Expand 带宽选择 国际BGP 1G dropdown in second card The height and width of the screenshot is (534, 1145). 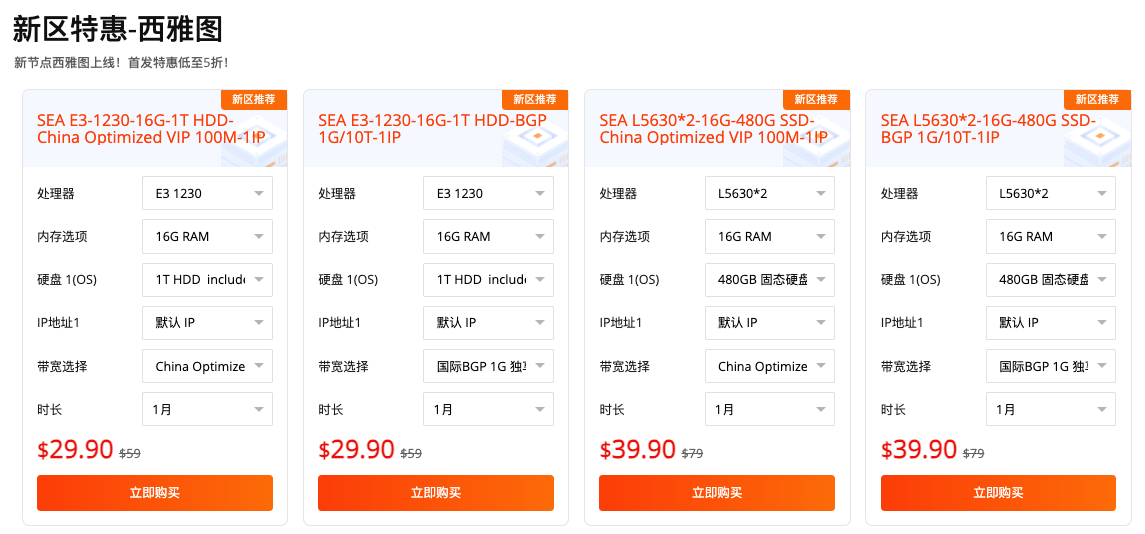click(x=489, y=366)
